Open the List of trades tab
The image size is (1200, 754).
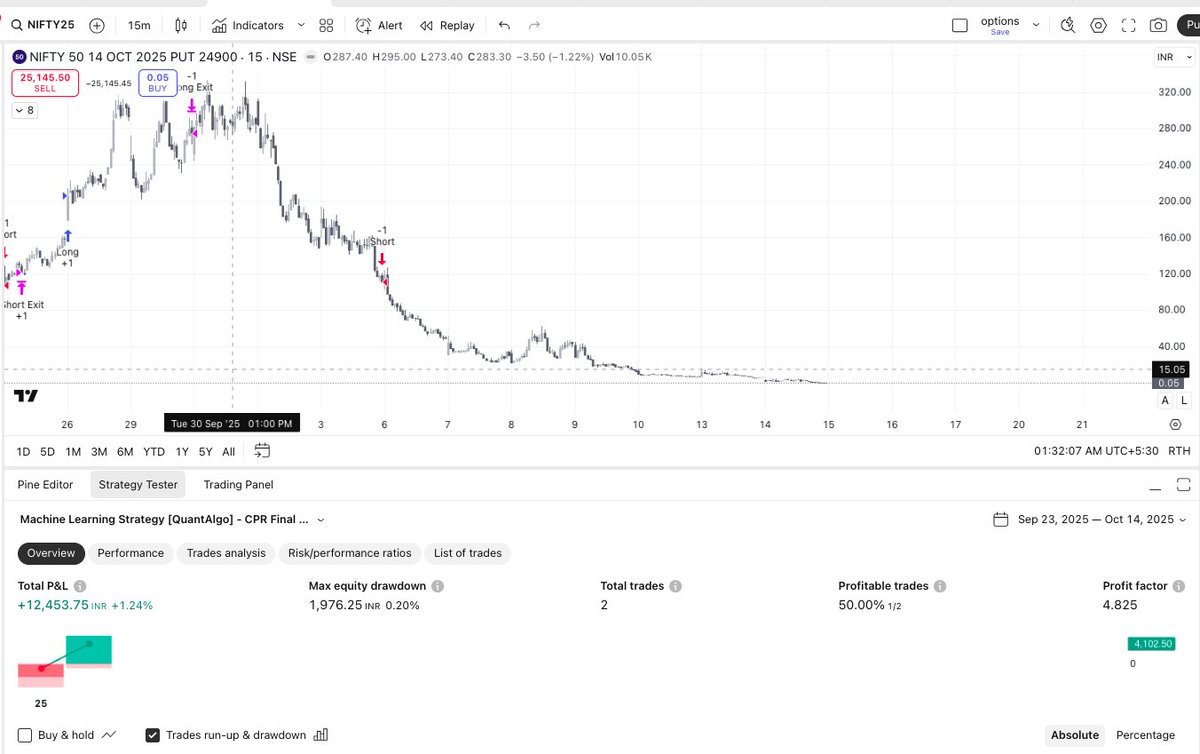(467, 553)
